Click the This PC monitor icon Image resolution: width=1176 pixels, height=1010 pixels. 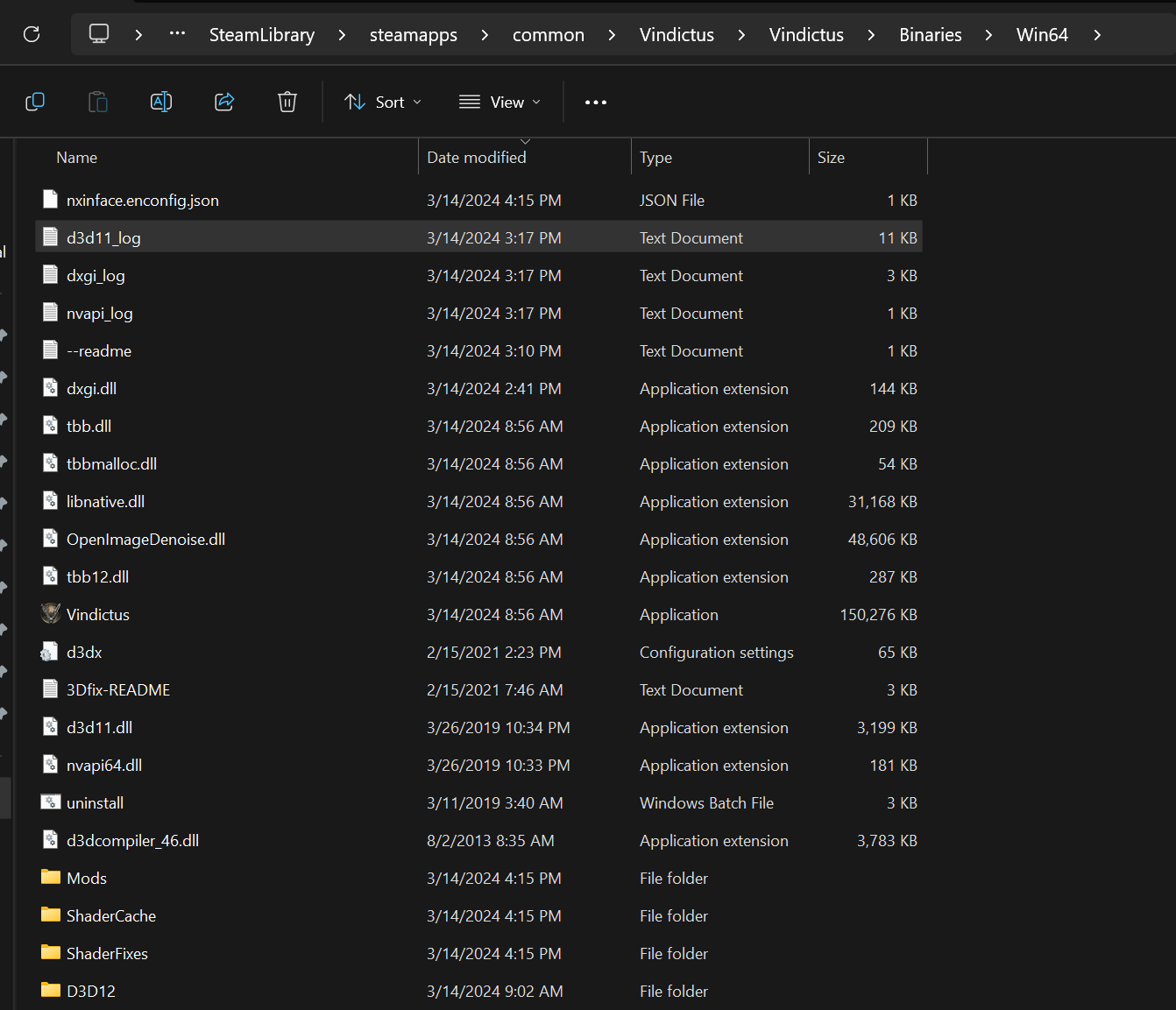click(99, 34)
